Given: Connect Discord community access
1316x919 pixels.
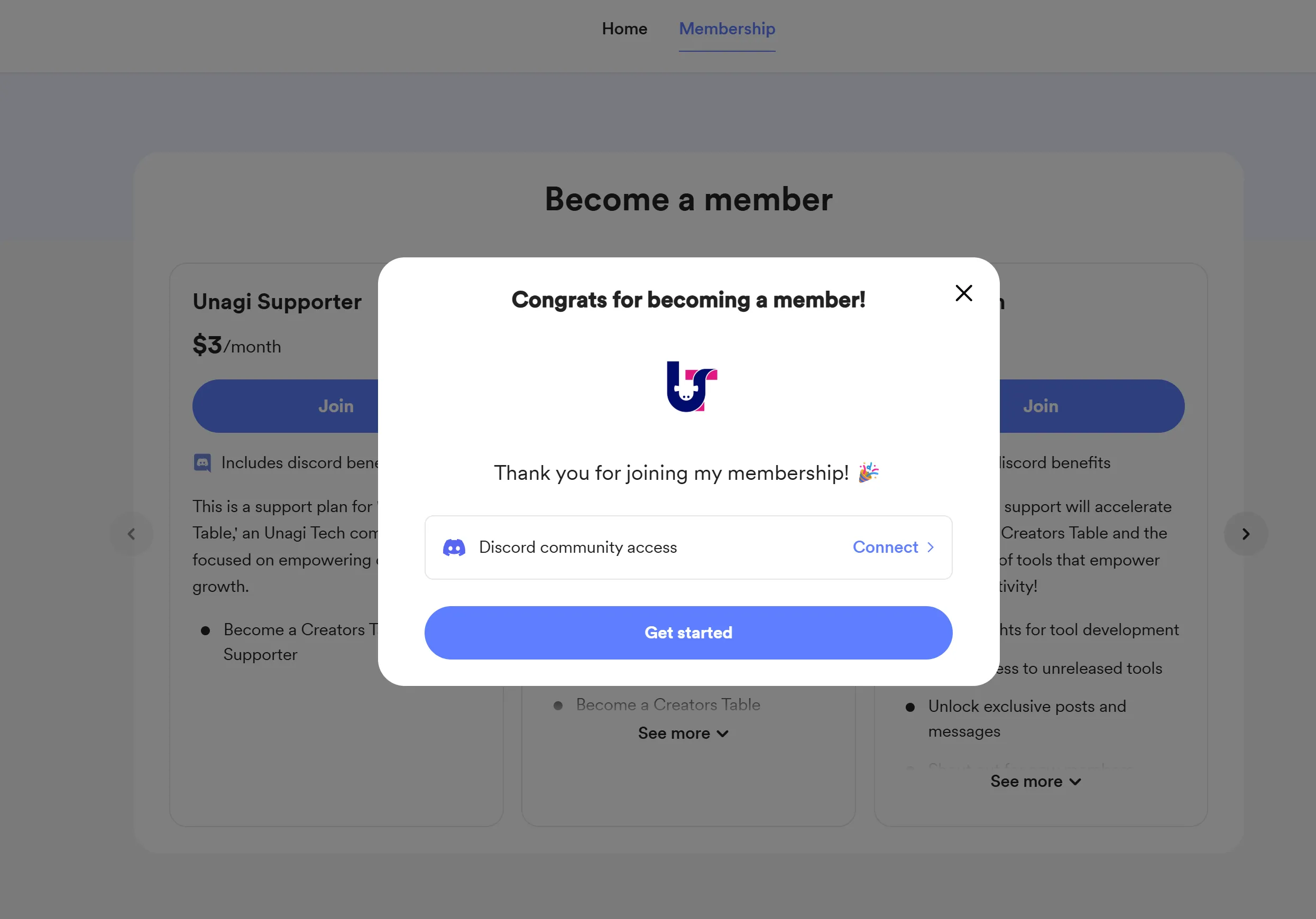Looking at the screenshot, I should pyautogui.click(x=893, y=547).
